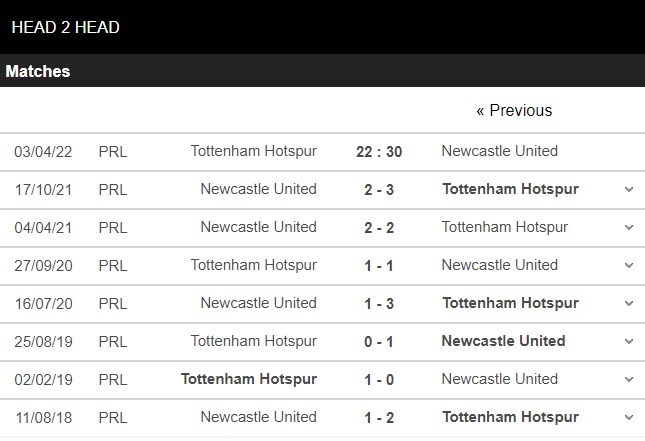Select the 2 - 3 score on 17/10/21
Image resolution: width=645 pixels, height=441 pixels.
tap(379, 190)
